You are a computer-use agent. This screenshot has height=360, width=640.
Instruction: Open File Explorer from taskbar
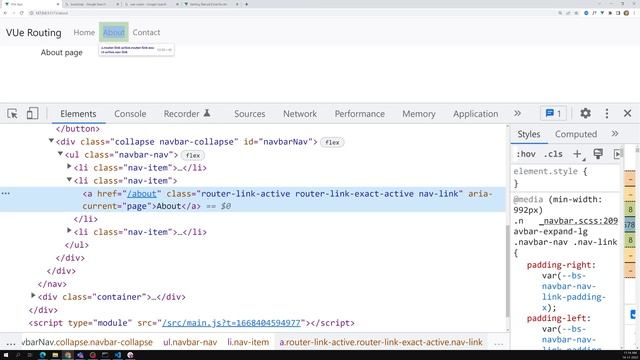(x=55, y=355)
